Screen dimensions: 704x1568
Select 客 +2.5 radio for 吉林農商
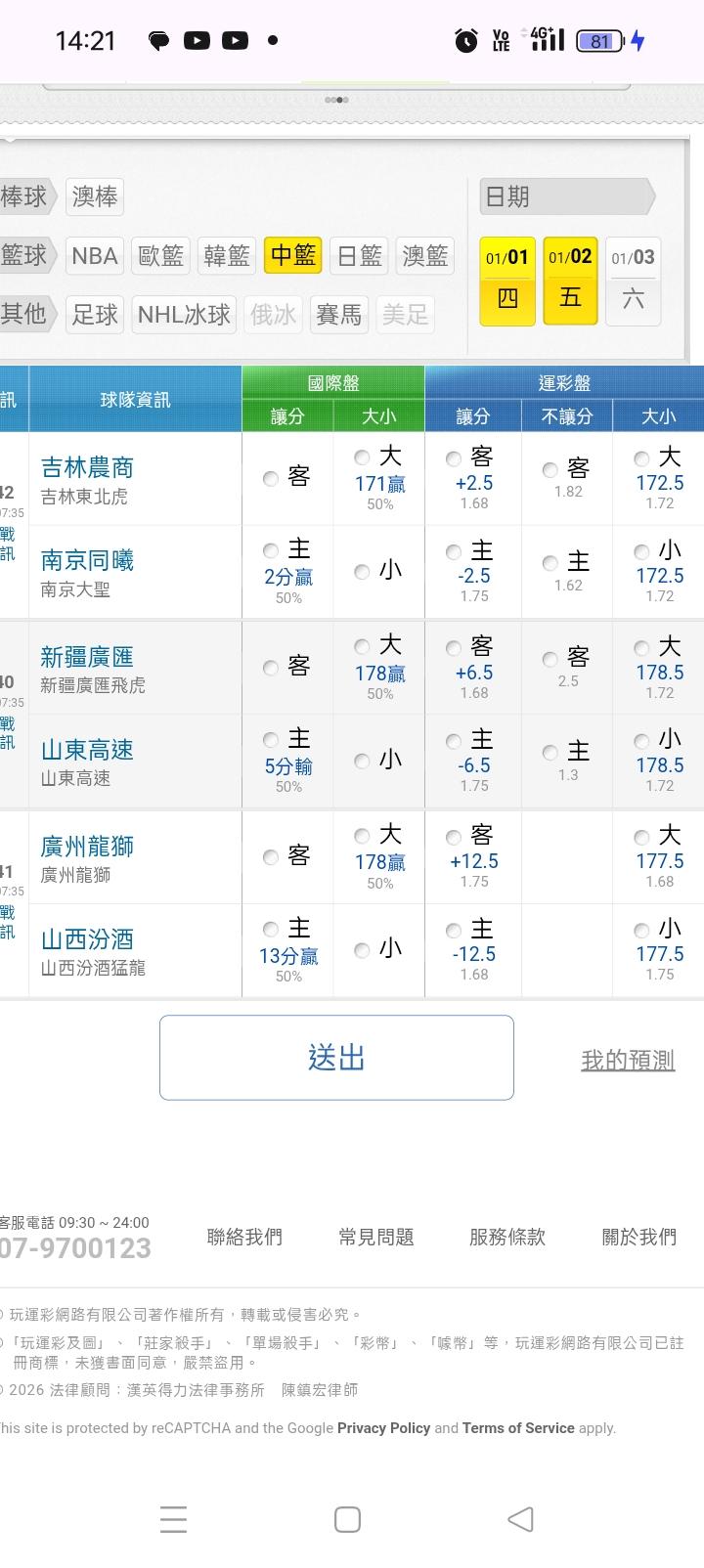[x=454, y=458]
